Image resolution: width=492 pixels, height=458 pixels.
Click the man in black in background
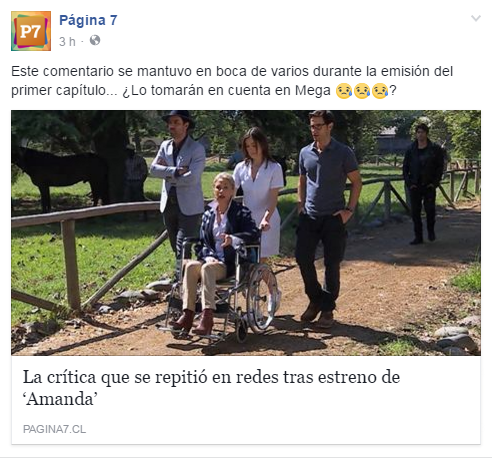pos(423,183)
